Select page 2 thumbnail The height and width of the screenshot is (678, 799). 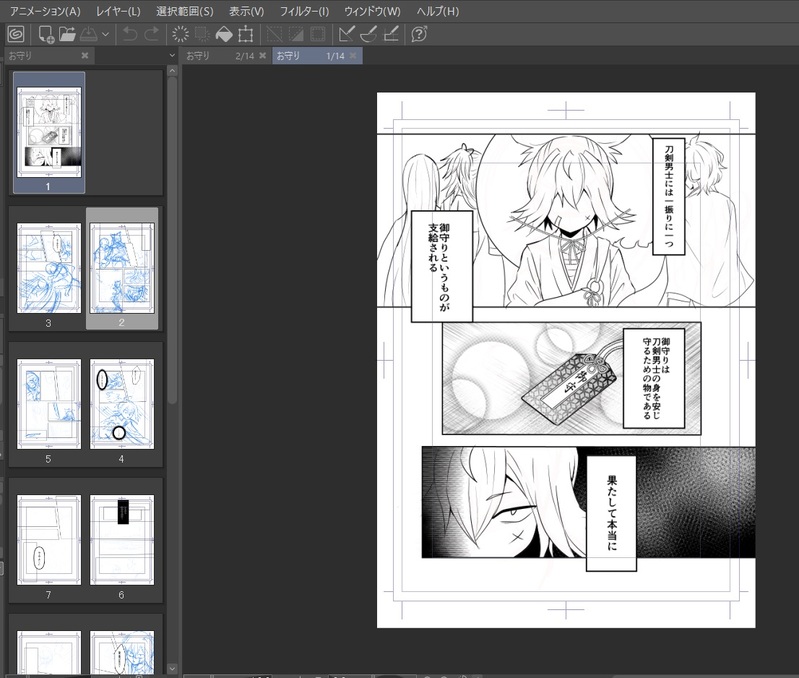click(122, 268)
